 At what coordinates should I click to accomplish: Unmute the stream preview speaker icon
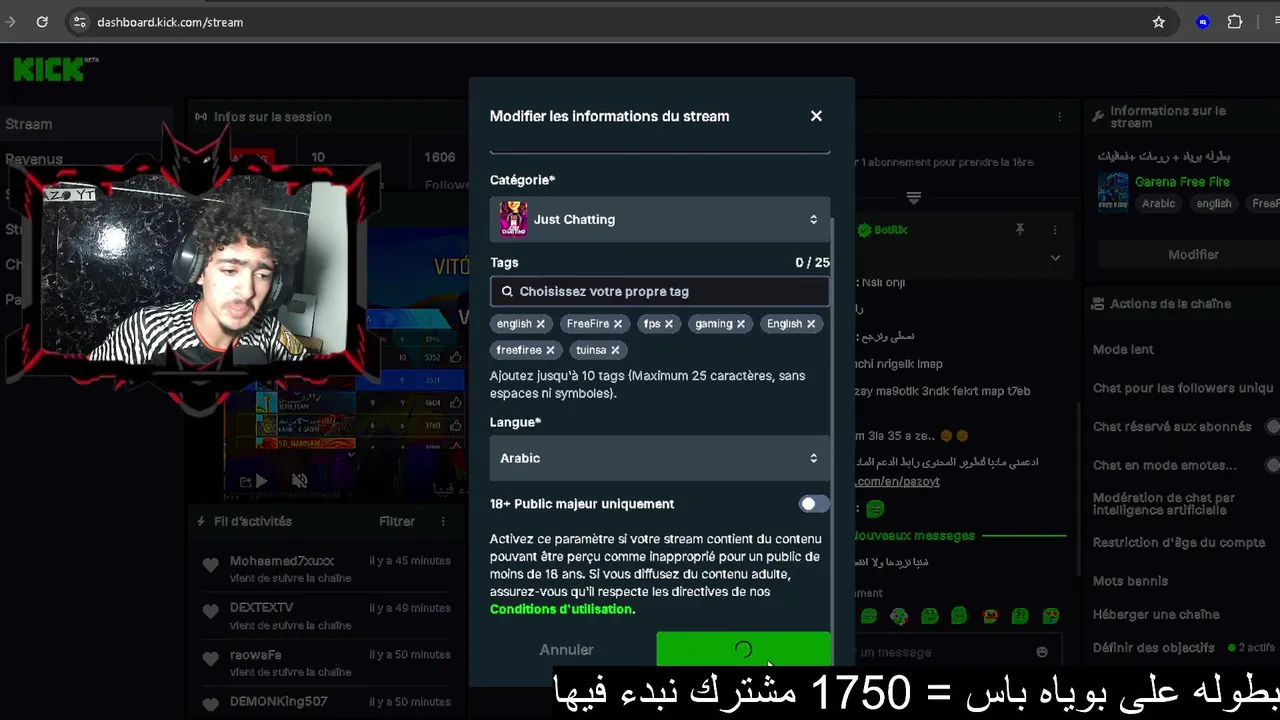coord(299,481)
